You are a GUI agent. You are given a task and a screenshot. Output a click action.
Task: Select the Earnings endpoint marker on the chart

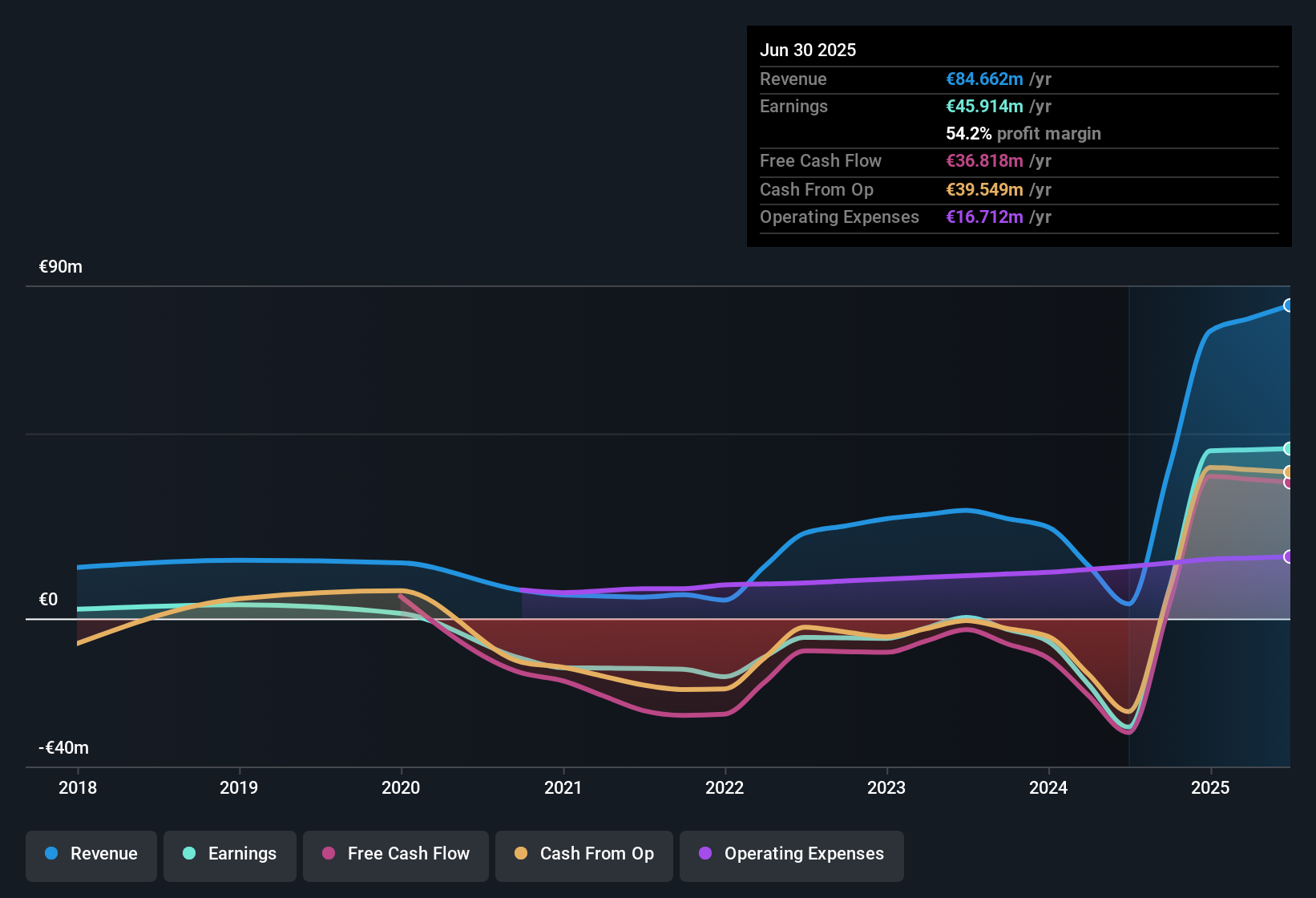pos(1289,447)
